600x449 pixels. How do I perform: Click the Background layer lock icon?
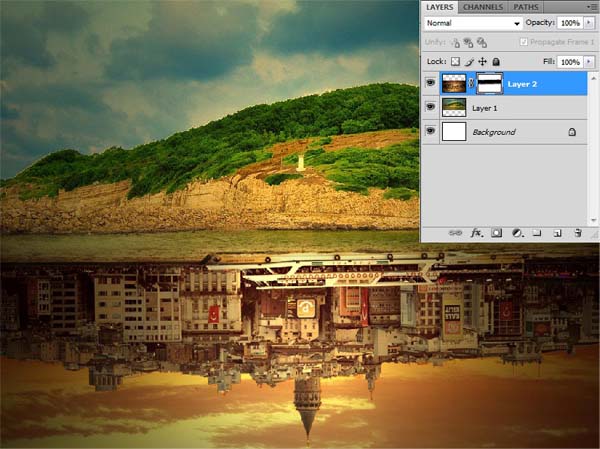point(572,132)
